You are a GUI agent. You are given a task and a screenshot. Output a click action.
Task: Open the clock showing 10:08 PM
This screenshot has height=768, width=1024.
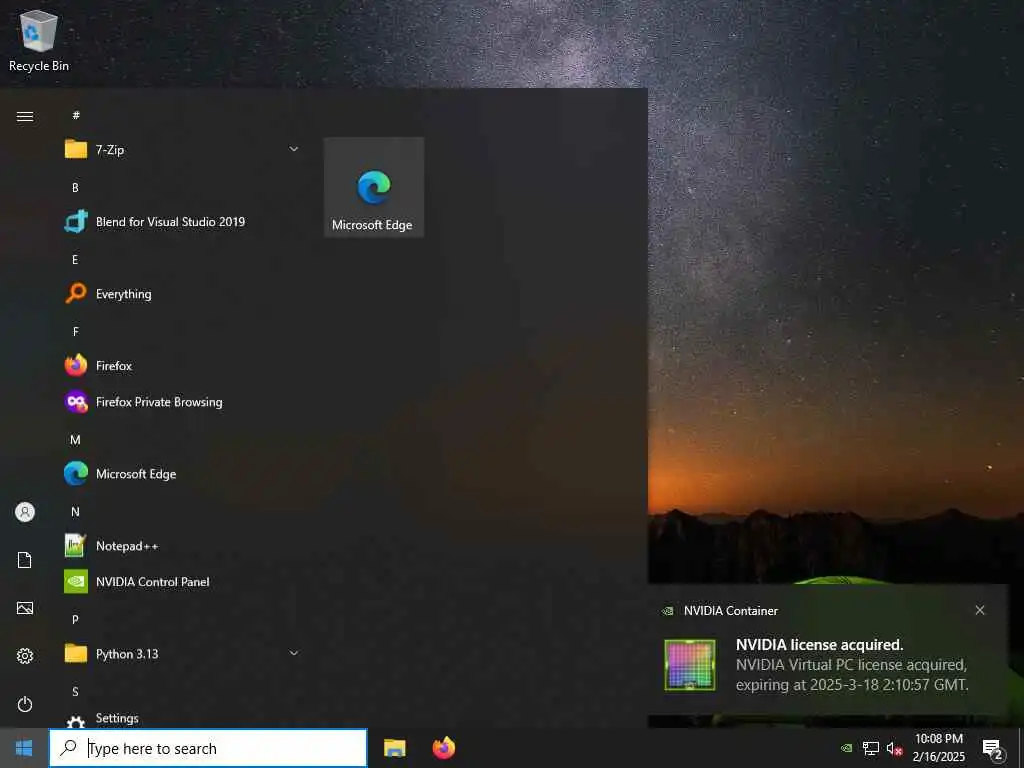pos(939,748)
